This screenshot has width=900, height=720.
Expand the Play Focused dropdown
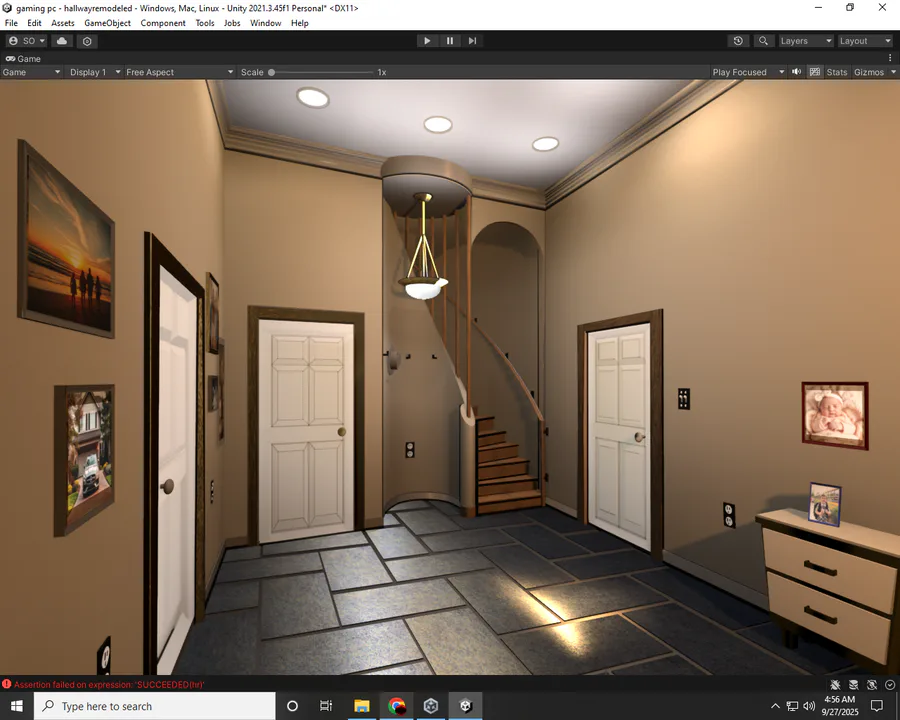point(747,72)
